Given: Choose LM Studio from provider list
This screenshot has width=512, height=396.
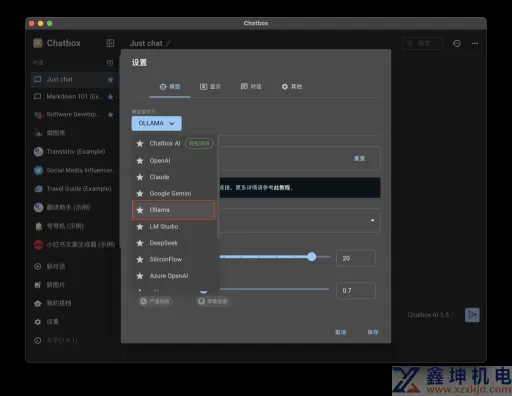Looking at the screenshot, I should 174,227.
